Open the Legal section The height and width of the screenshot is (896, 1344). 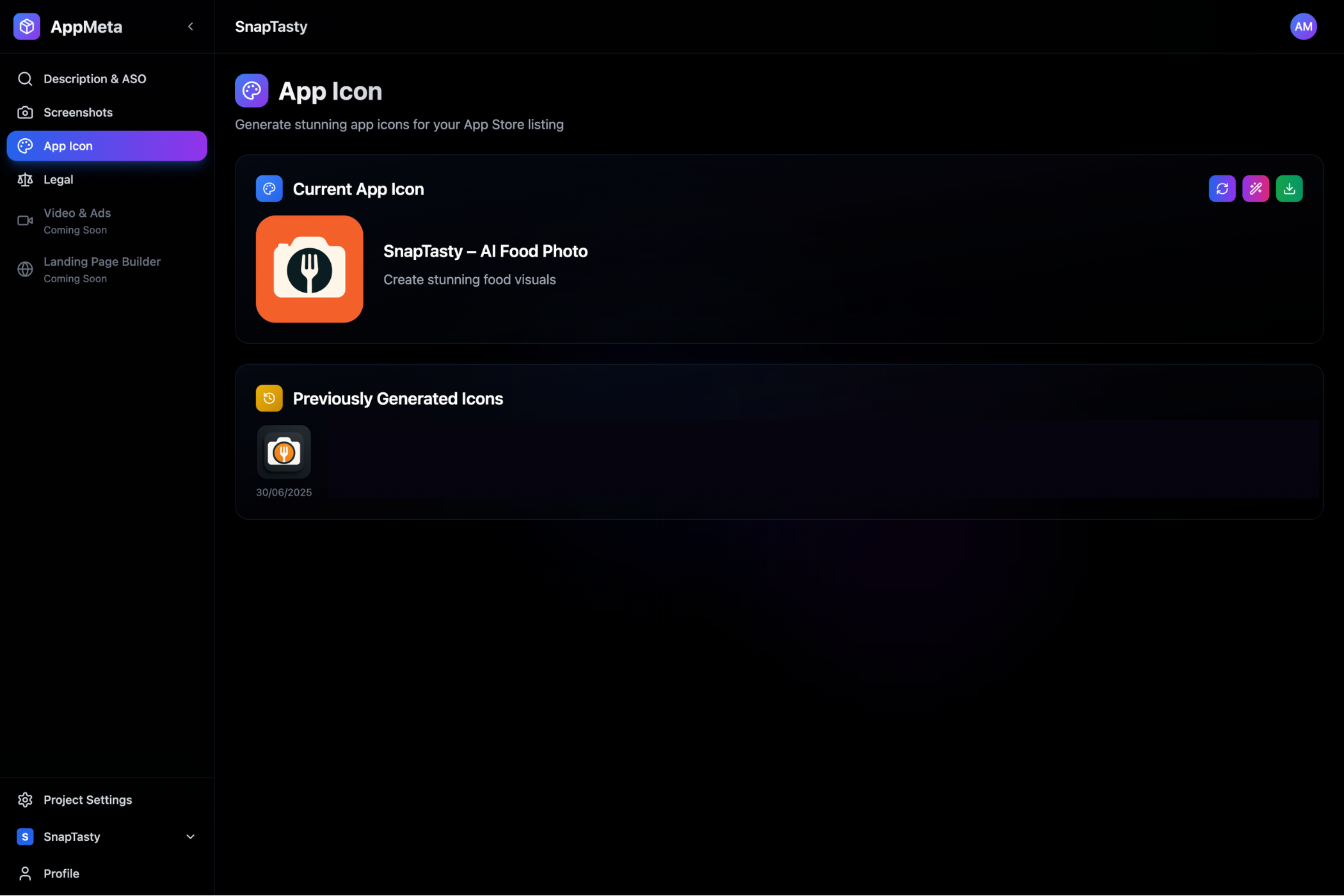pos(58,180)
